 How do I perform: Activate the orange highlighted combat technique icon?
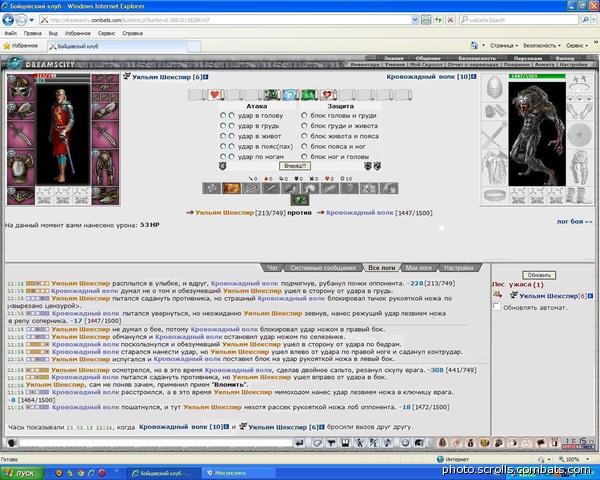(x=232, y=188)
